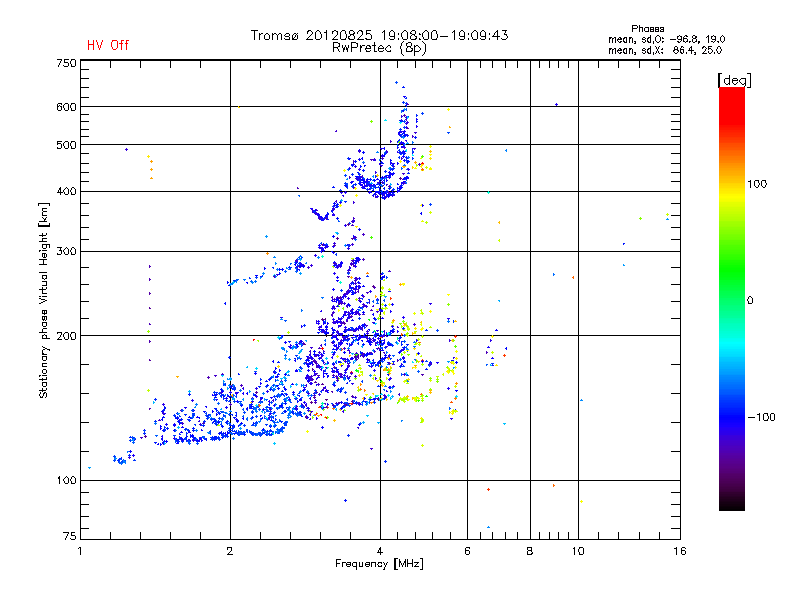
Task: Click the colorbar tick label "-100"
Action: (761, 417)
